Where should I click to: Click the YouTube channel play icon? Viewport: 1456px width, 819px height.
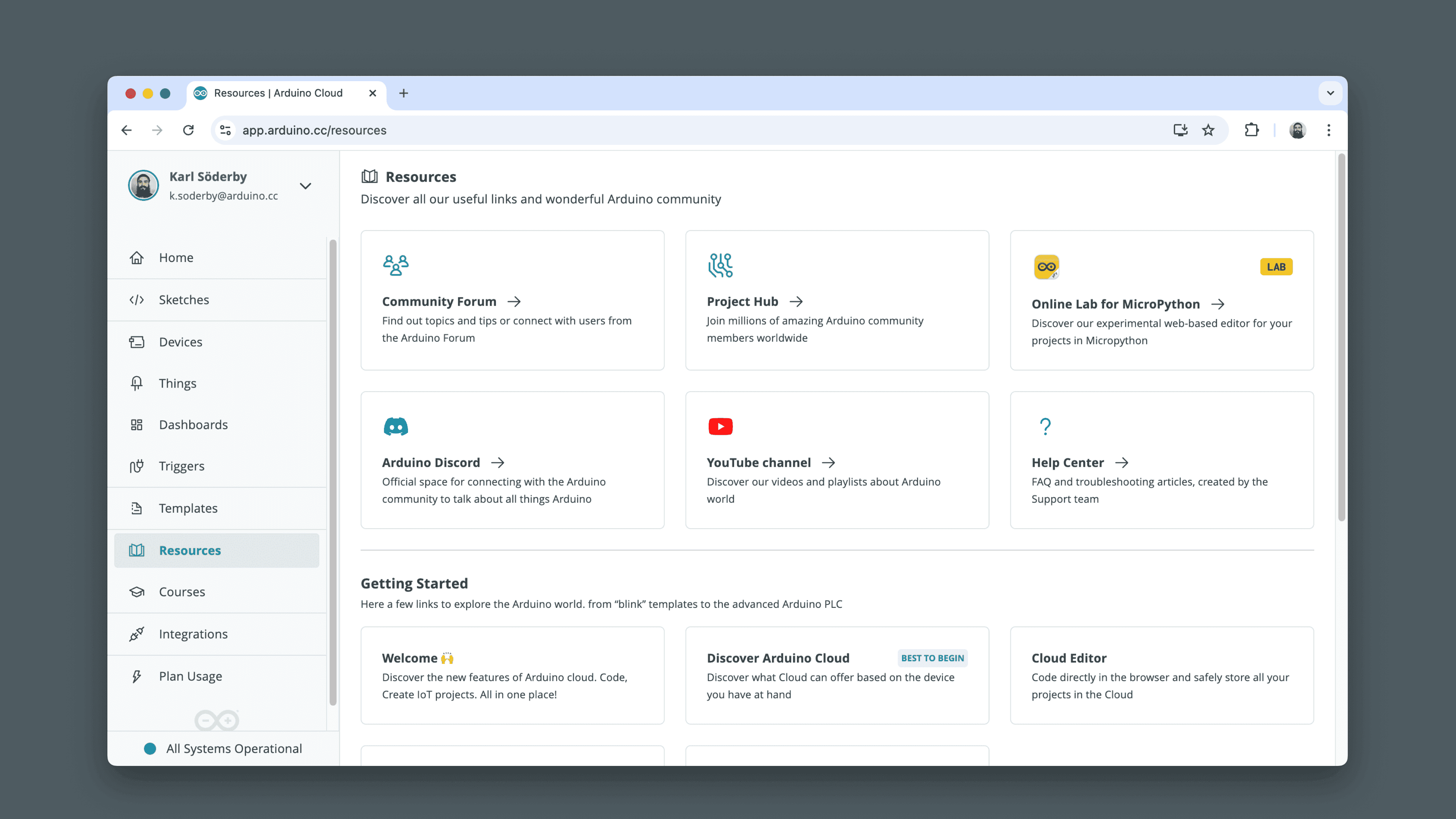pos(720,426)
